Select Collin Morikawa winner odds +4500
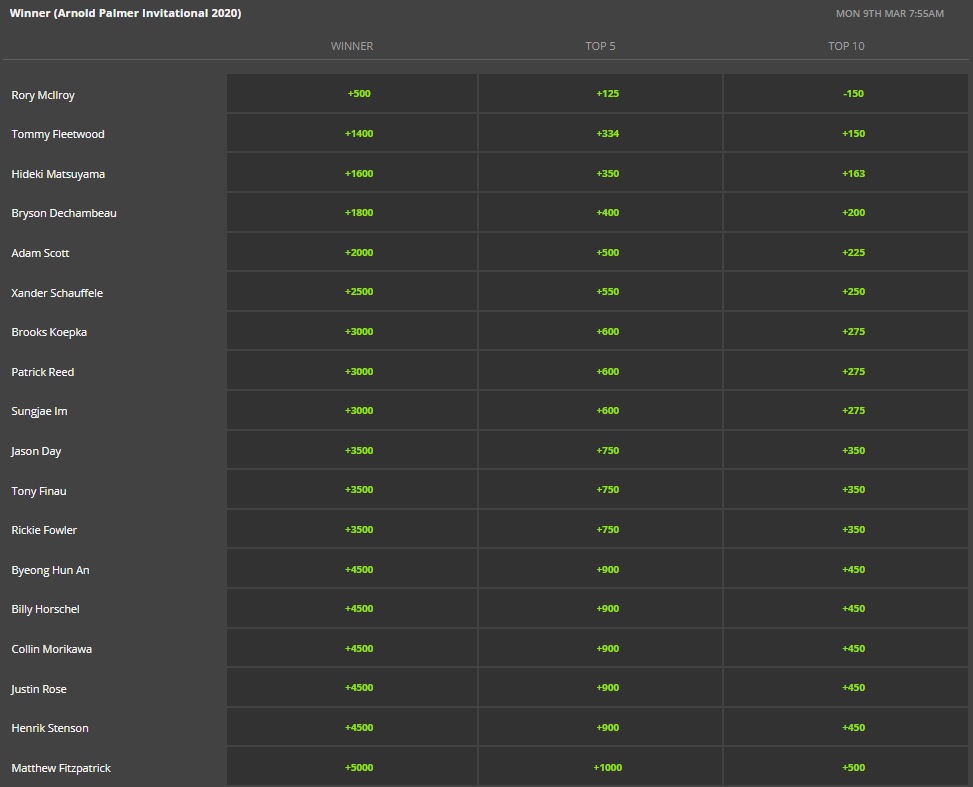Viewport: 973px width, 787px height. coord(352,648)
